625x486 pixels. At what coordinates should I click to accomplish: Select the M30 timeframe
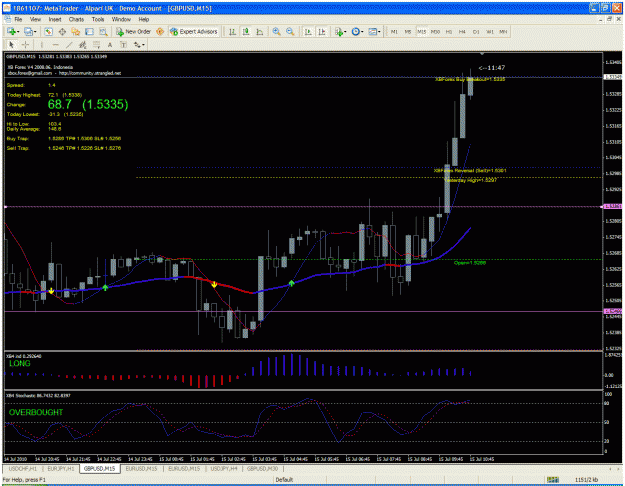click(x=435, y=31)
